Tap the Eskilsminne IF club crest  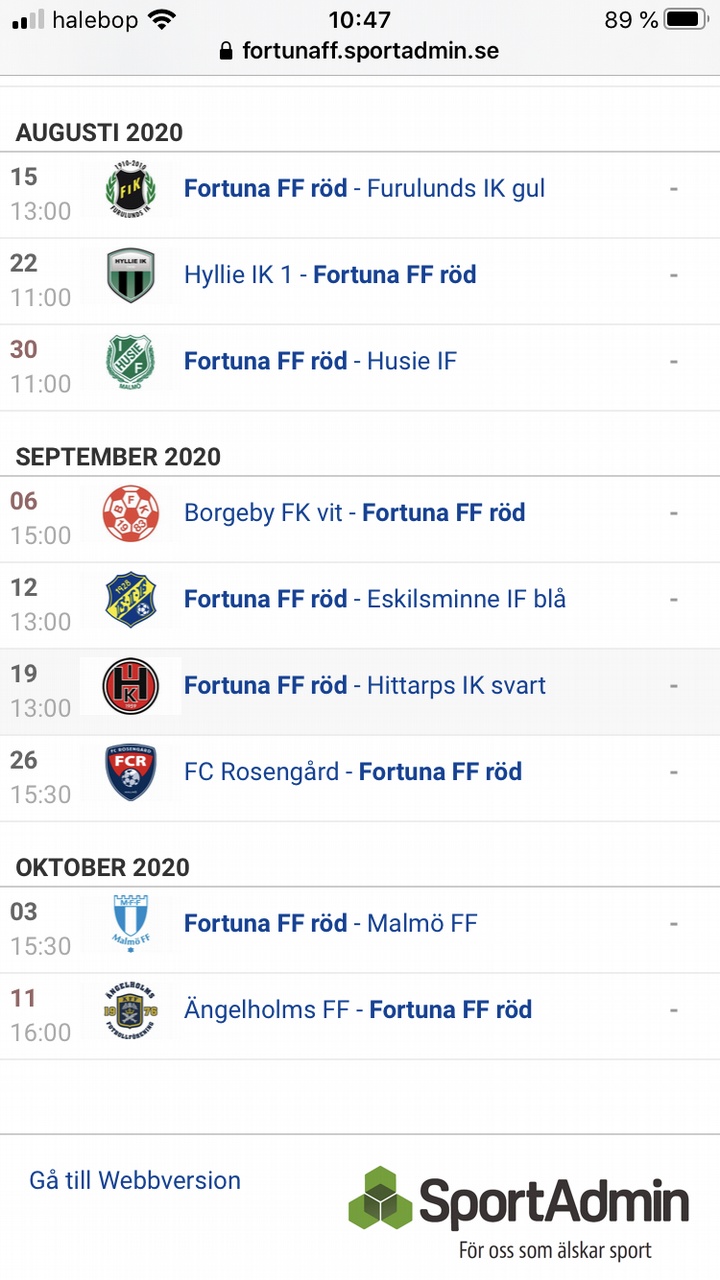(x=131, y=600)
